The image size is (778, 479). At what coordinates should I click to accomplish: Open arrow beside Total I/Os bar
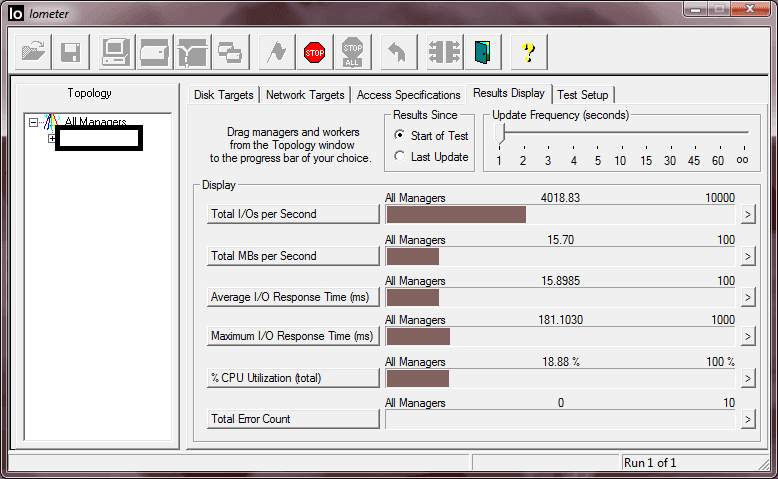coord(748,215)
